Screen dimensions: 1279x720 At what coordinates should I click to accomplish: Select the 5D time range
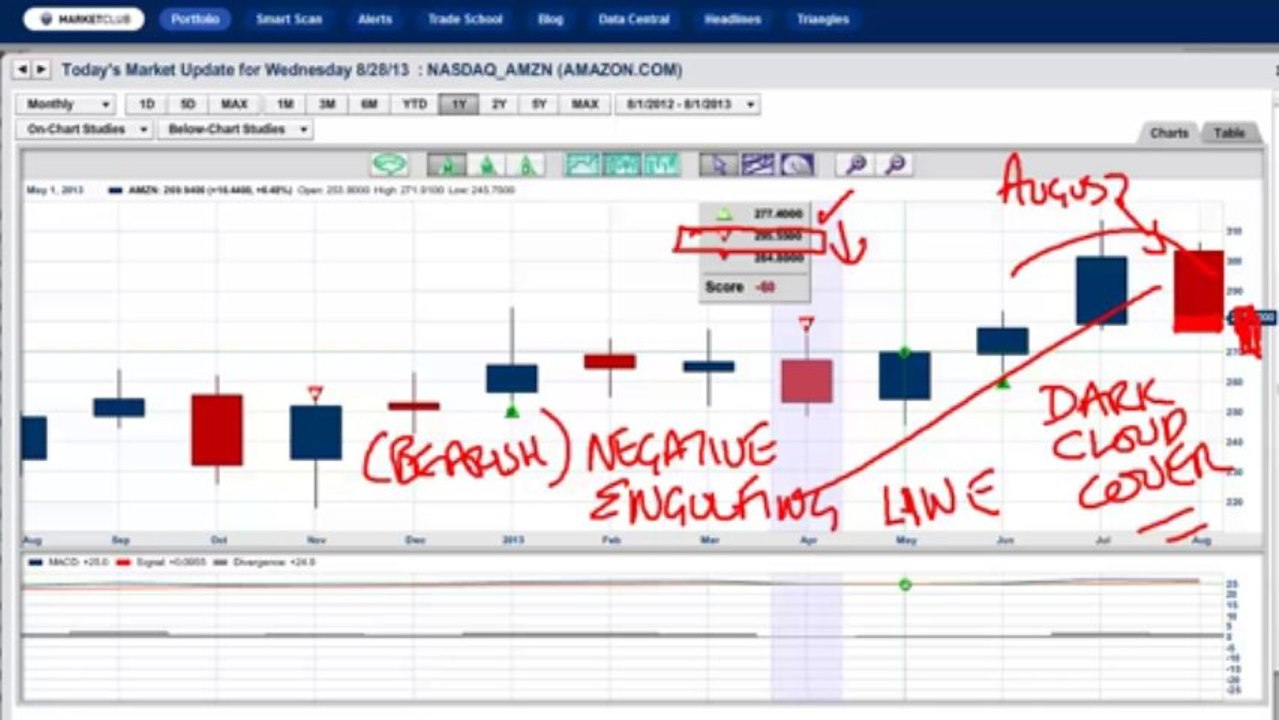coord(186,104)
